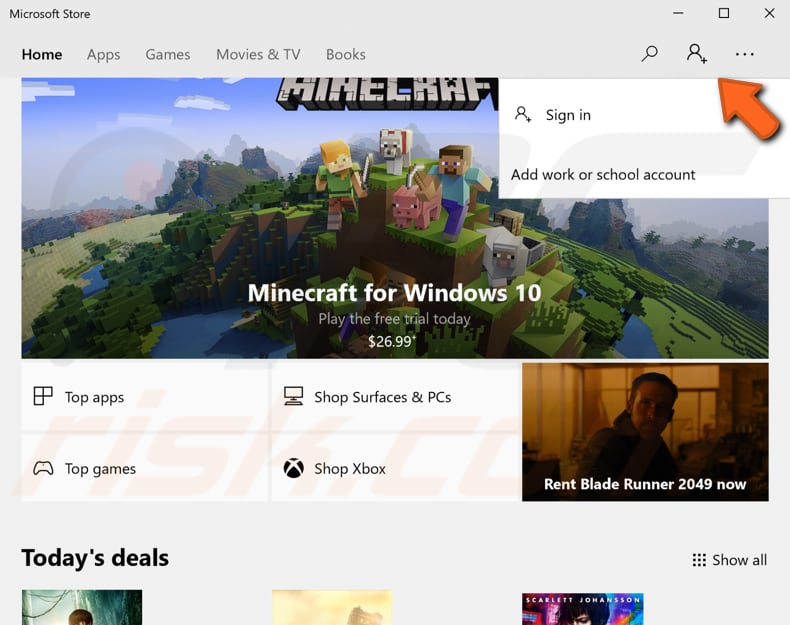Open the first Today's deals thumbnail
This screenshot has height=625, width=790.
coord(82,607)
